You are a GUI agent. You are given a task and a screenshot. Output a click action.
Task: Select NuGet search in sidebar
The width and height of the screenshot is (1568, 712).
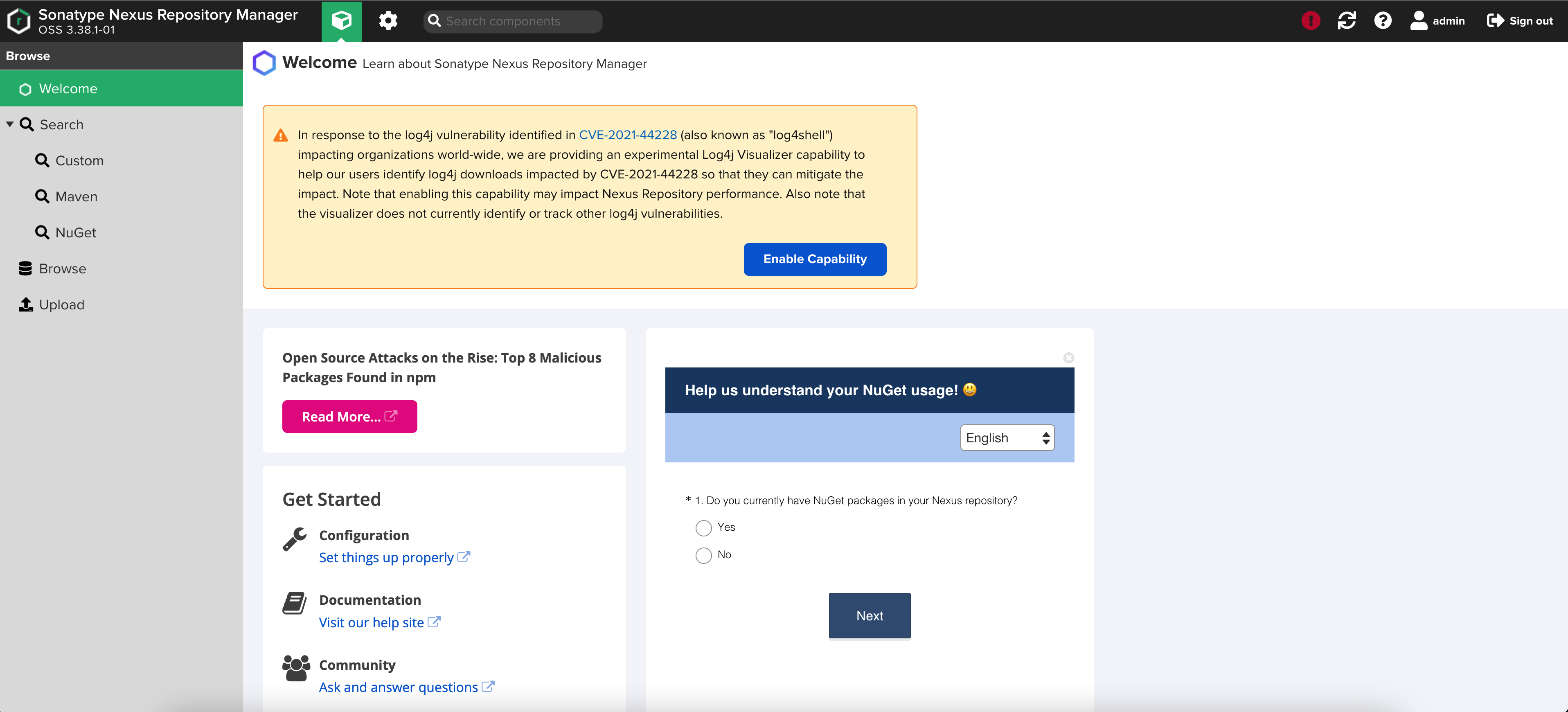[x=75, y=232]
